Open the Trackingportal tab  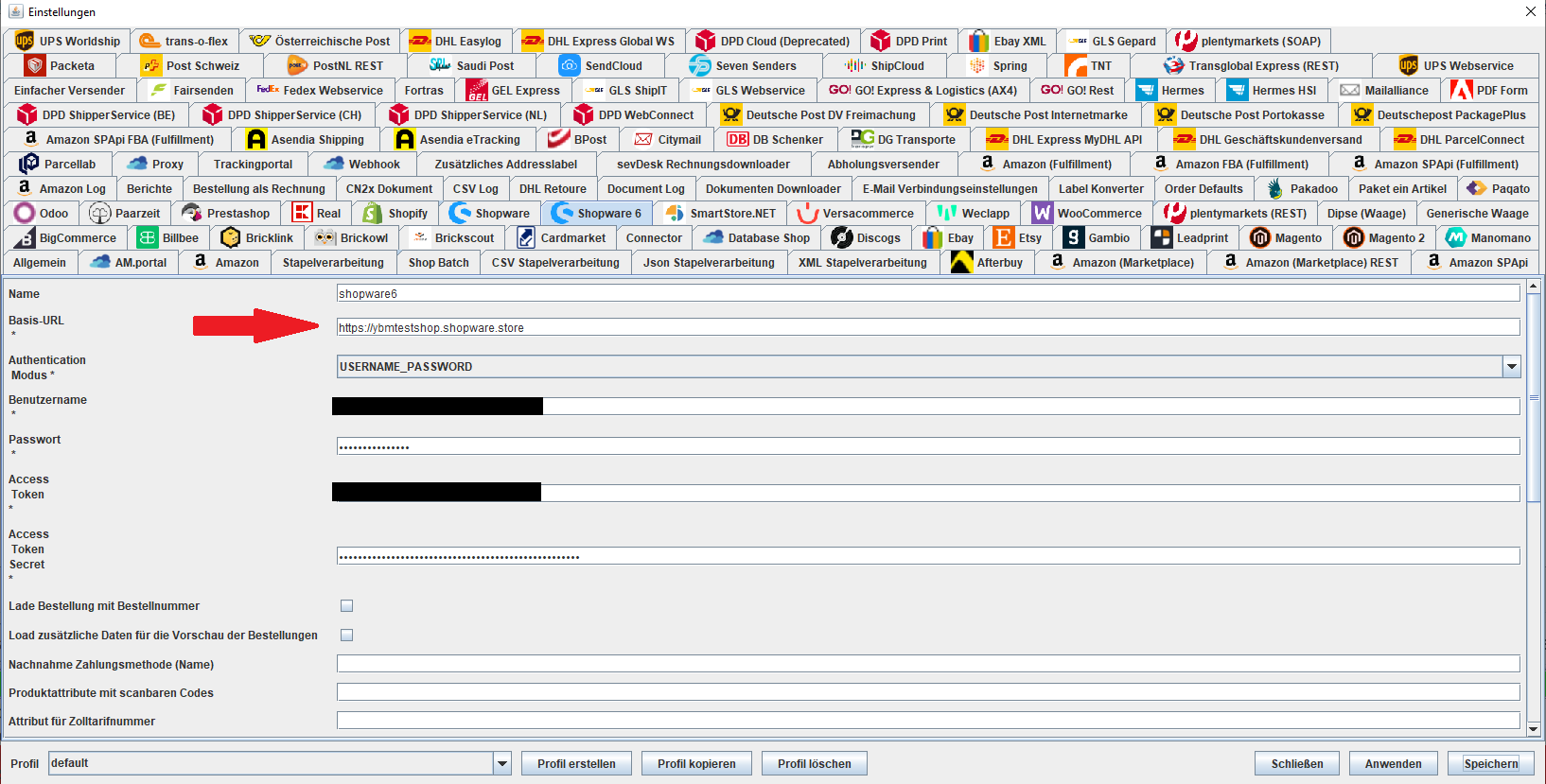pos(253,164)
